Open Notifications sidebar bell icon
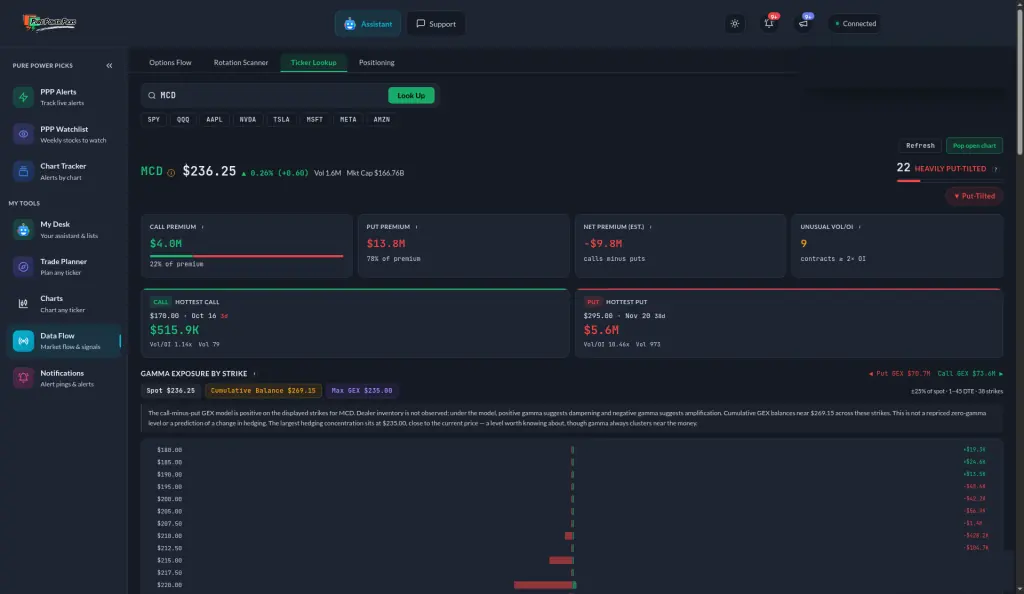 (24, 379)
